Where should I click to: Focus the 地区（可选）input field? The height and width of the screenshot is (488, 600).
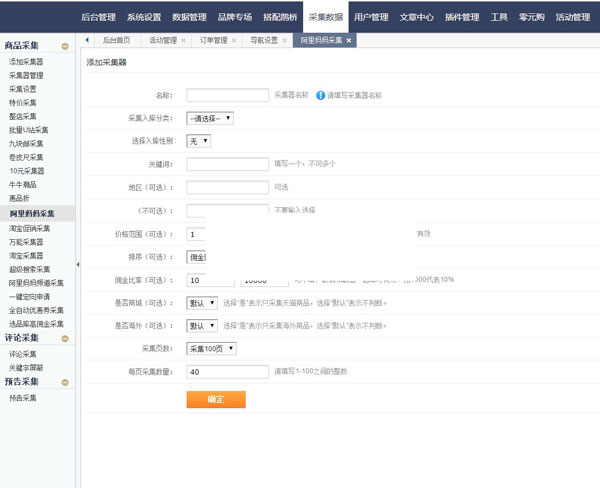tap(228, 188)
